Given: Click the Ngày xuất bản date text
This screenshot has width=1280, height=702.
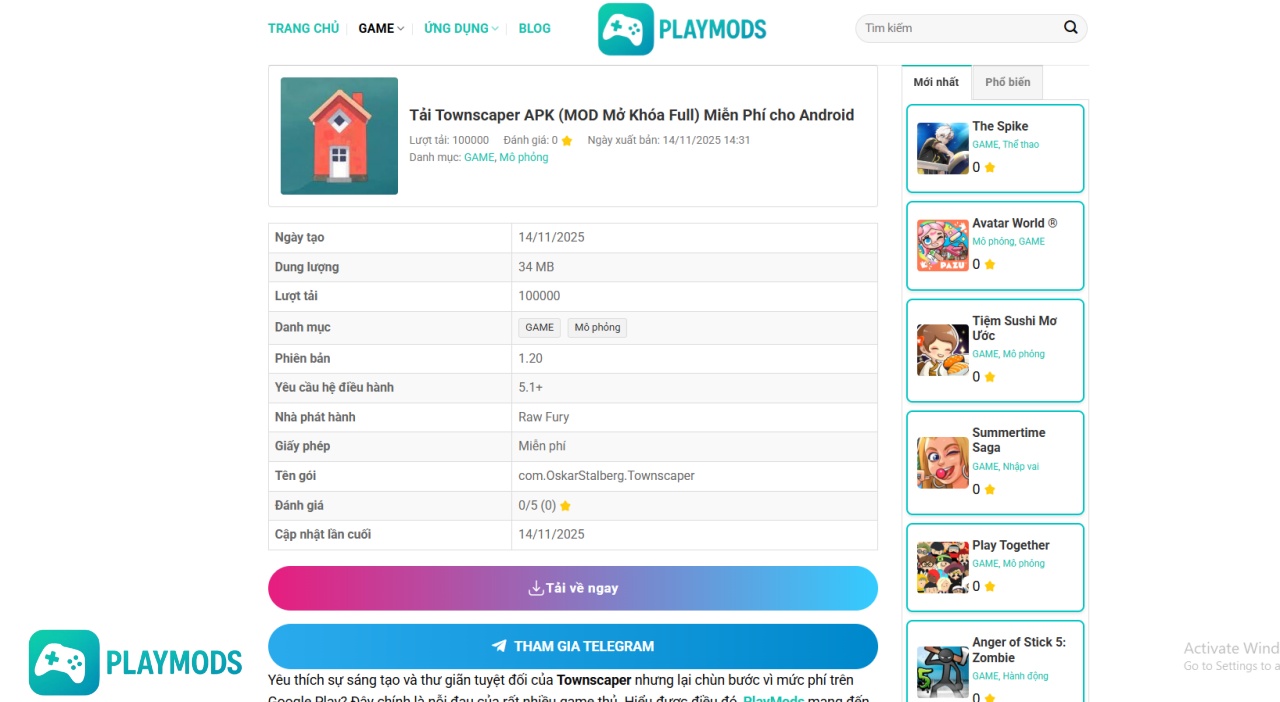Looking at the screenshot, I should click(x=669, y=141).
